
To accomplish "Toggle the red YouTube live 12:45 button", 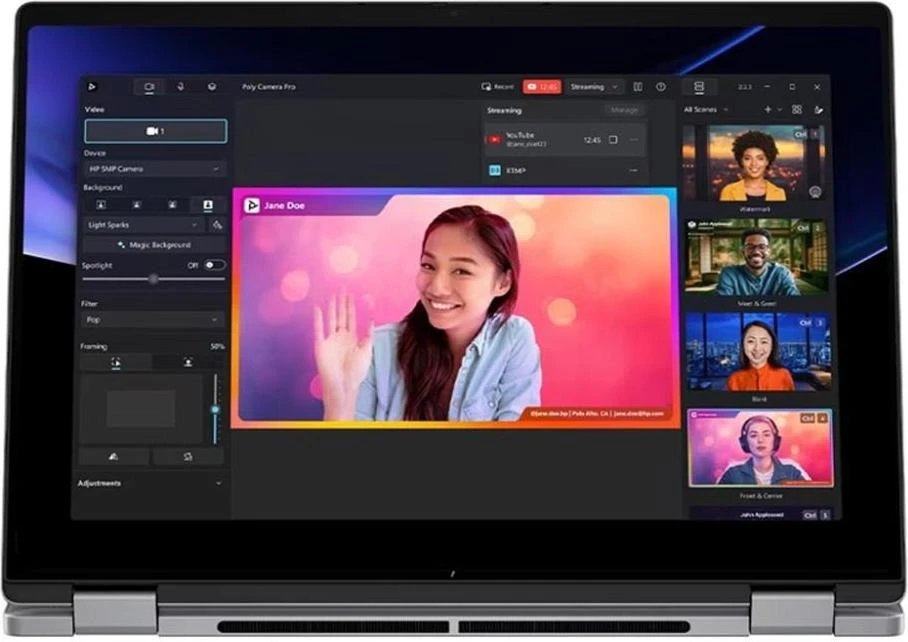I will tap(542, 87).
